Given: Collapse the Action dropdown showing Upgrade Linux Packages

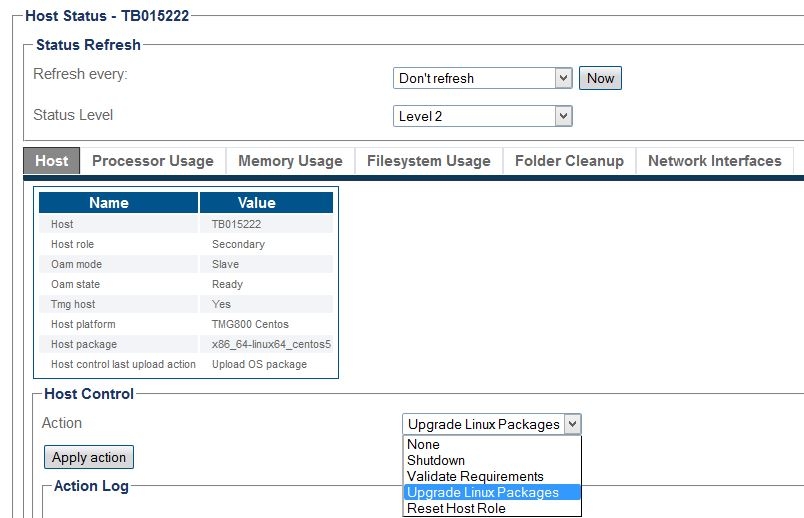Looking at the screenshot, I should point(491,424).
